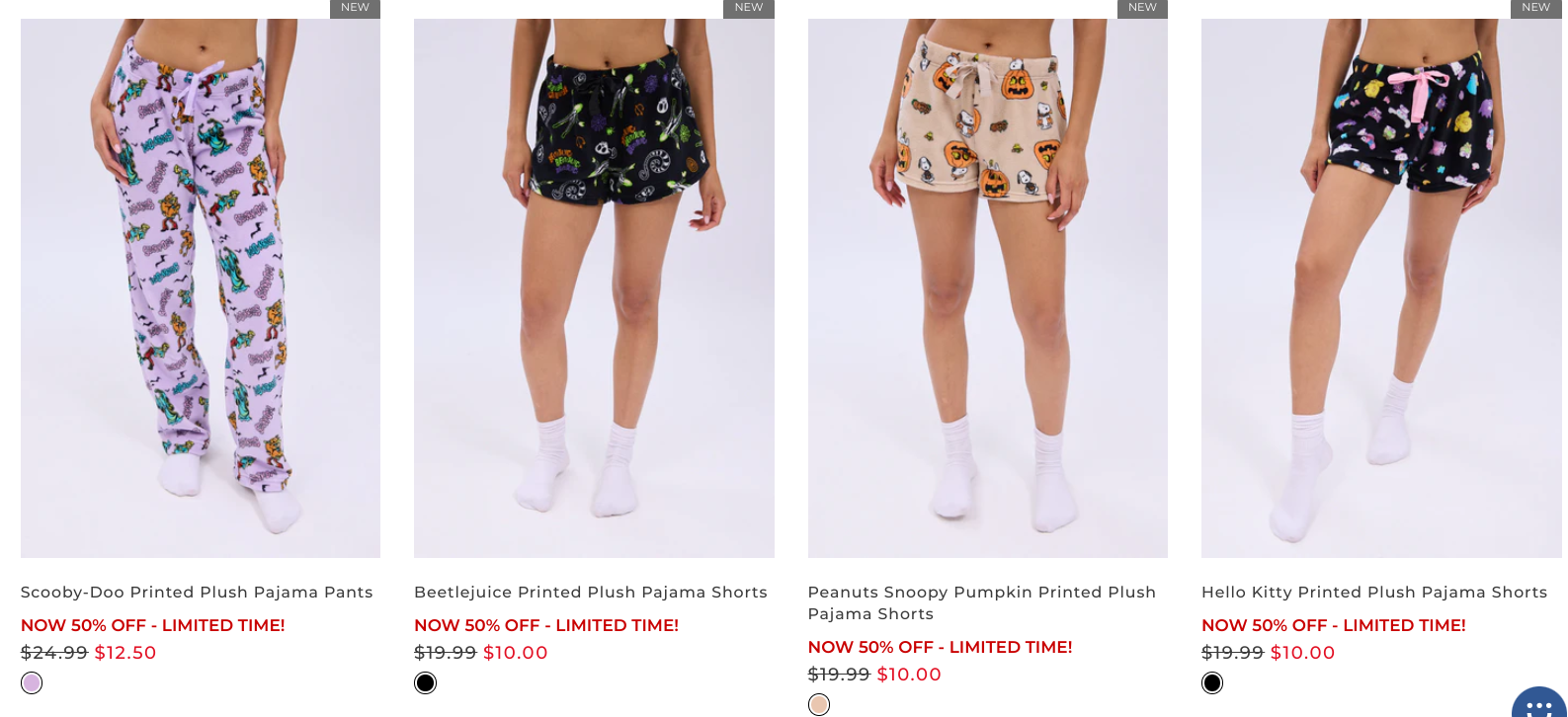View the Scooby-Doo pajama pants product image
1568x717 pixels.
(201, 287)
